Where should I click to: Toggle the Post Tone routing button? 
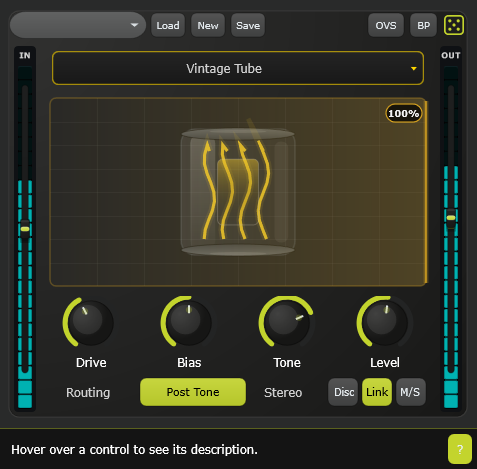[x=193, y=392]
